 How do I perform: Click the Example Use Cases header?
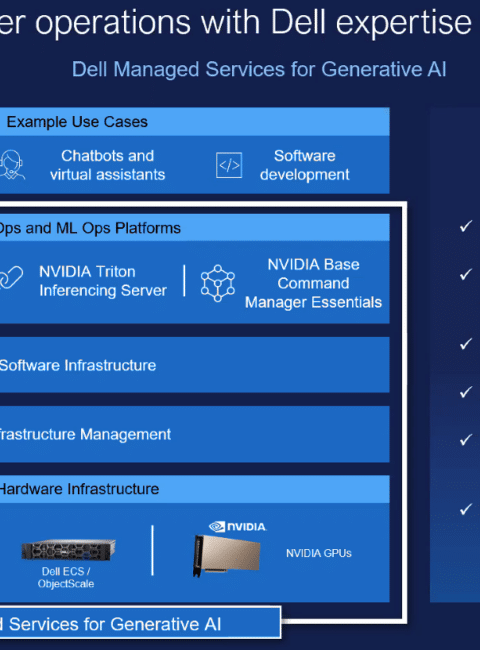pos(194,122)
